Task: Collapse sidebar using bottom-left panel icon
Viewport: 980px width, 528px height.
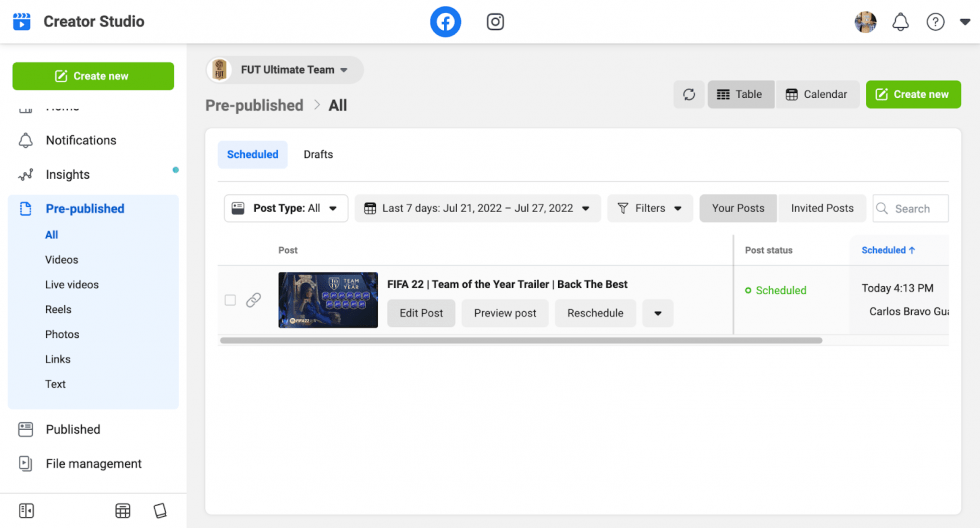Action: [x=26, y=511]
